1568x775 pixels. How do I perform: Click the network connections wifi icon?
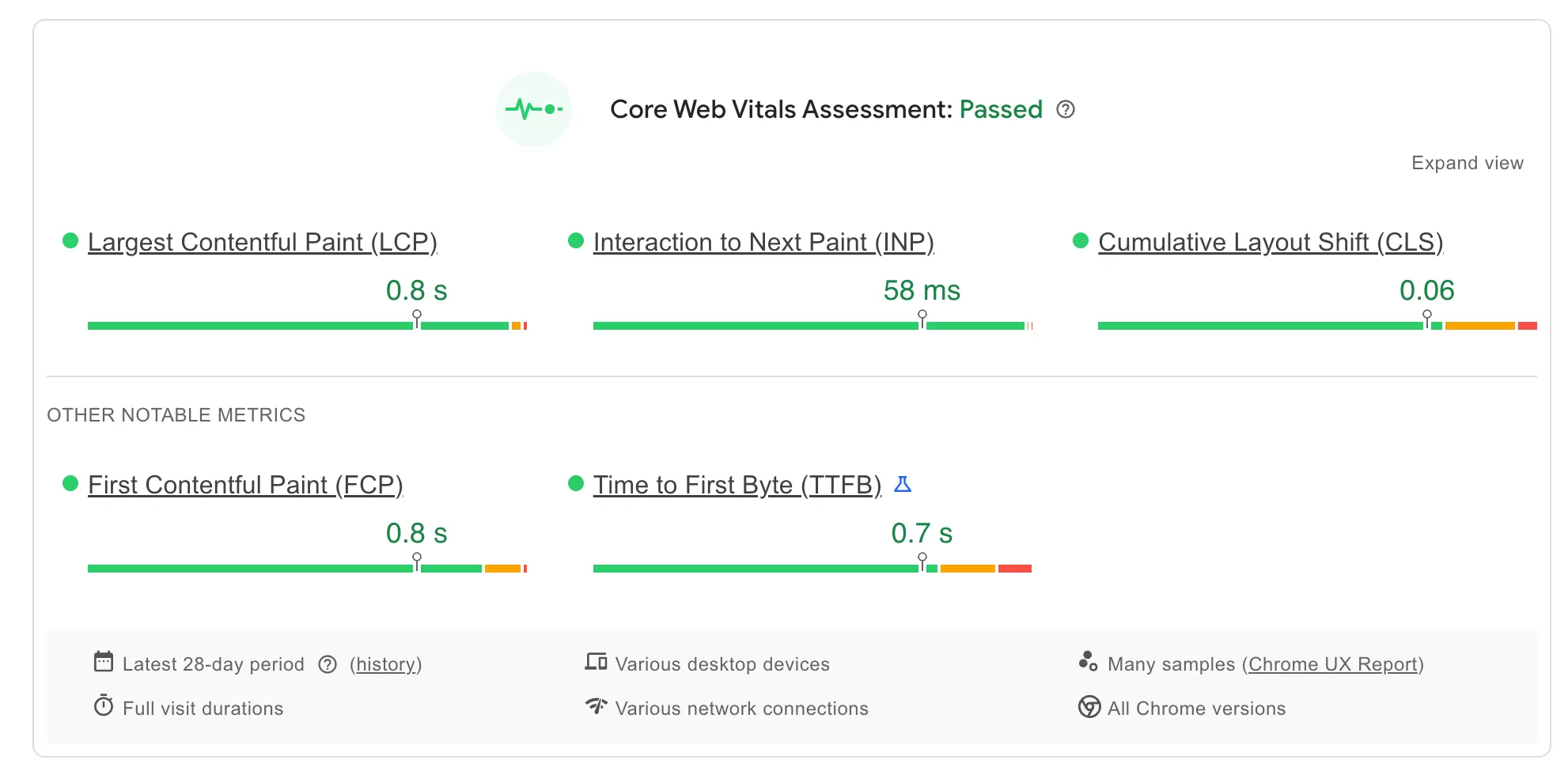click(596, 705)
